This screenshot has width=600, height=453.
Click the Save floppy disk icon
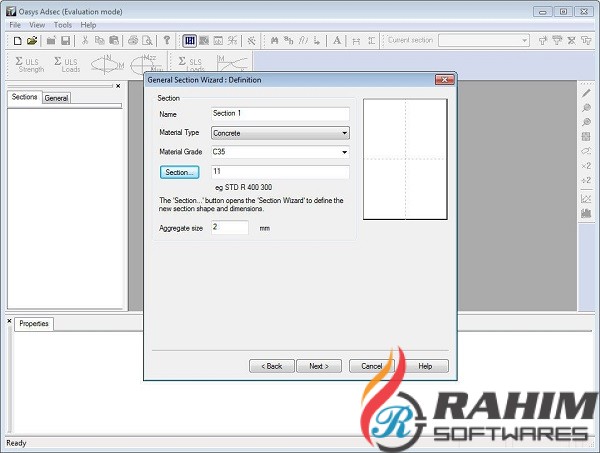[66, 40]
